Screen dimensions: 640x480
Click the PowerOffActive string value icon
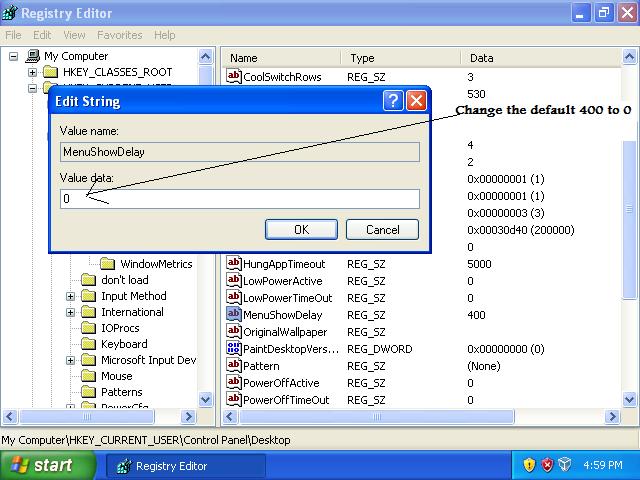pos(233,382)
